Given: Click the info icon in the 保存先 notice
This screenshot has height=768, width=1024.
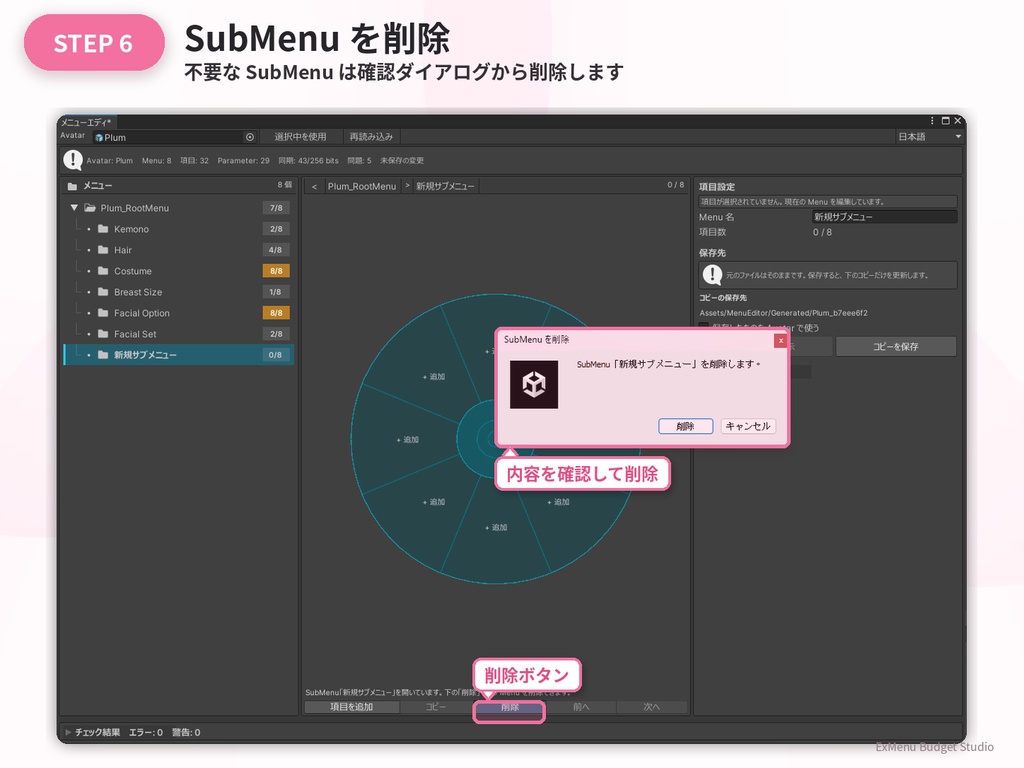Looking at the screenshot, I should point(712,275).
